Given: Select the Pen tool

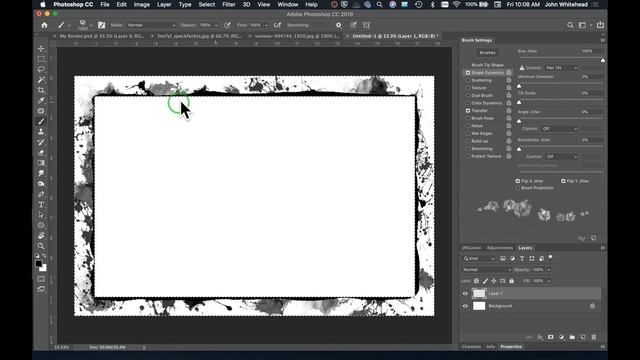Looking at the screenshot, I should (41, 194).
